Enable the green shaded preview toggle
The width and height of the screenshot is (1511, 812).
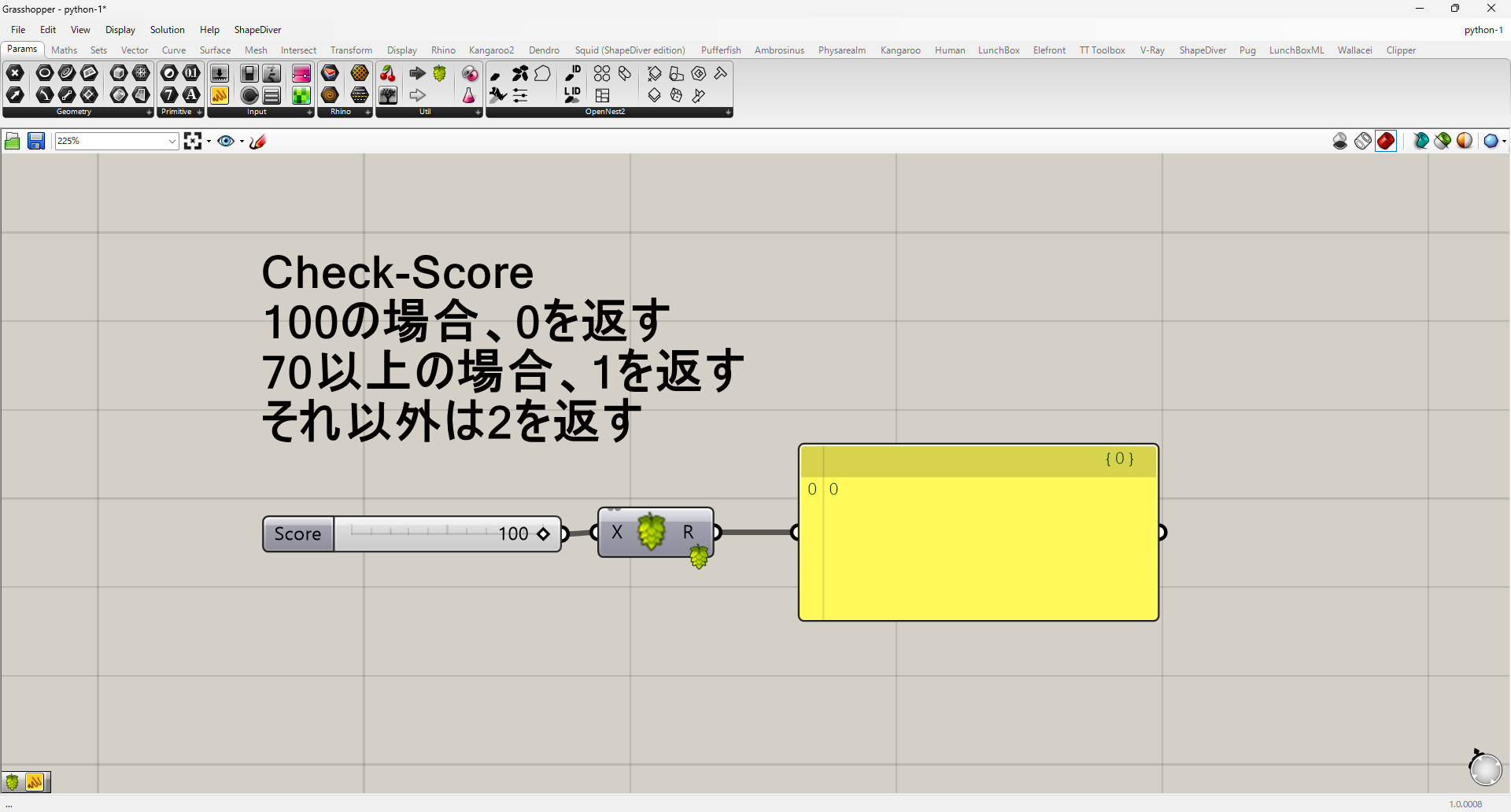[1443, 141]
